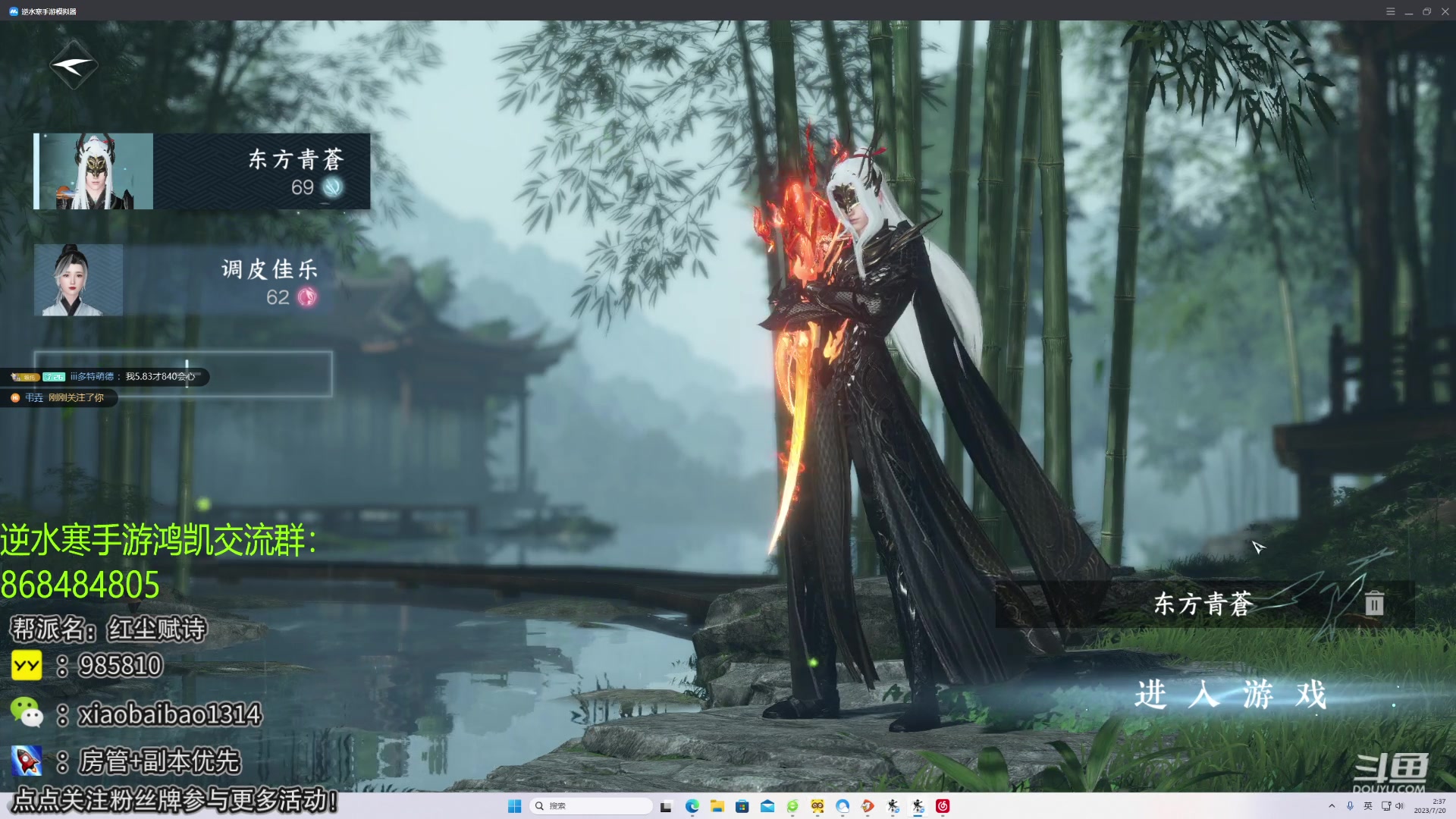Open network settings from the tray icon

point(1386,806)
